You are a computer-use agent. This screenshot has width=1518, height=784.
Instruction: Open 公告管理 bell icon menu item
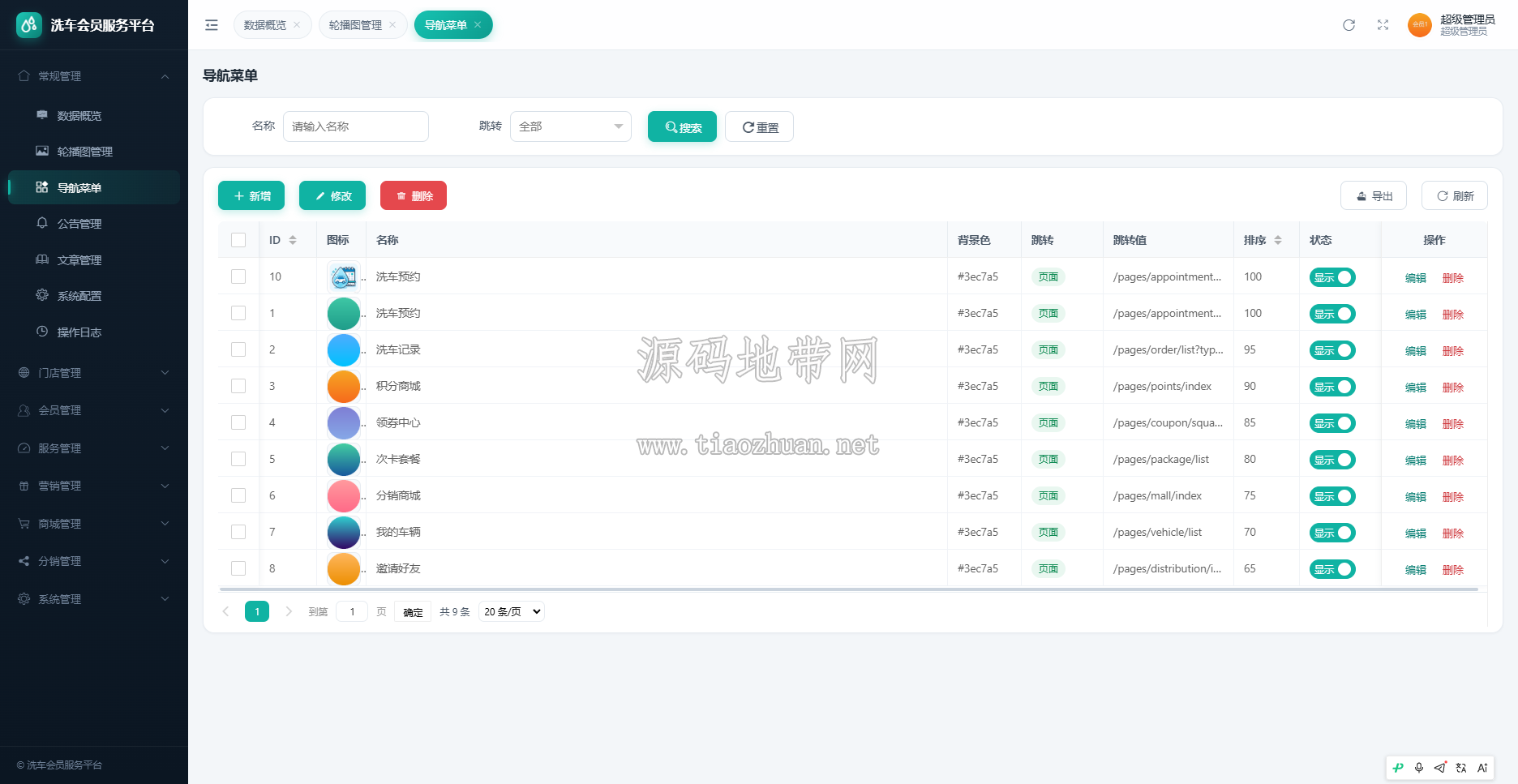tap(42, 223)
